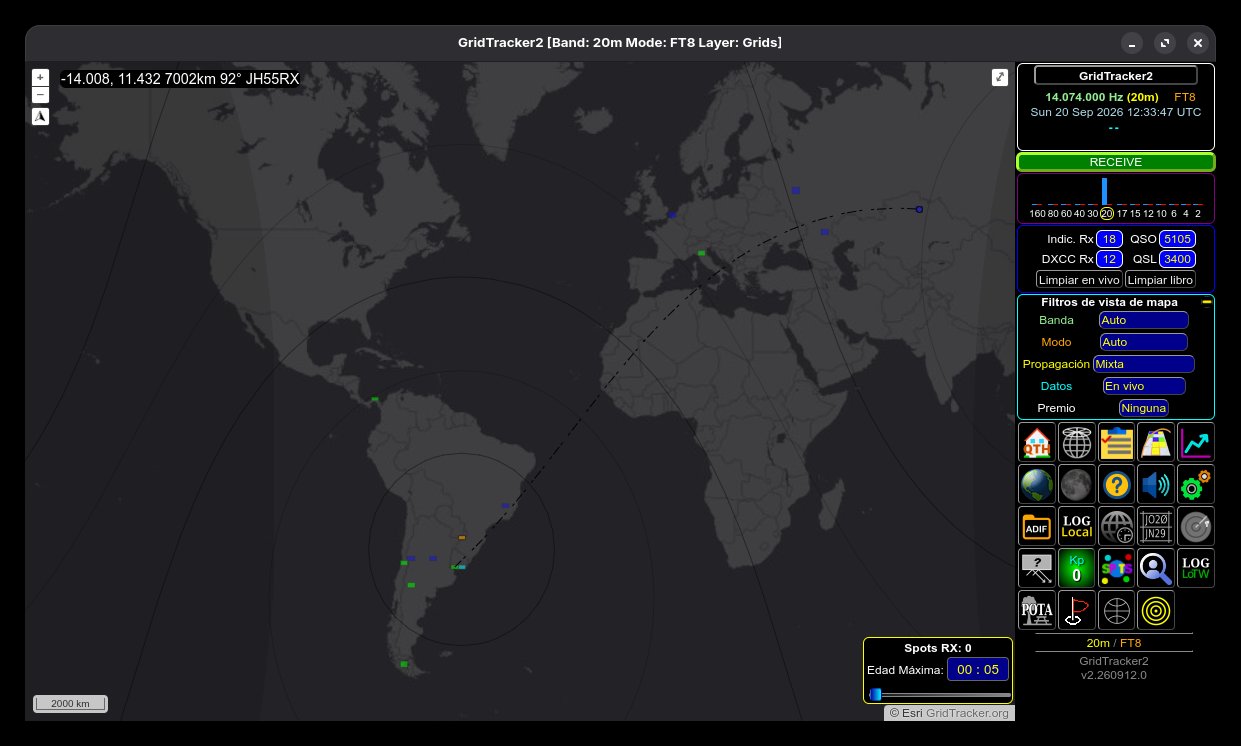1241x746 pixels.
Task: Toggle map fullscreen arrow button
Action: click(x=999, y=77)
